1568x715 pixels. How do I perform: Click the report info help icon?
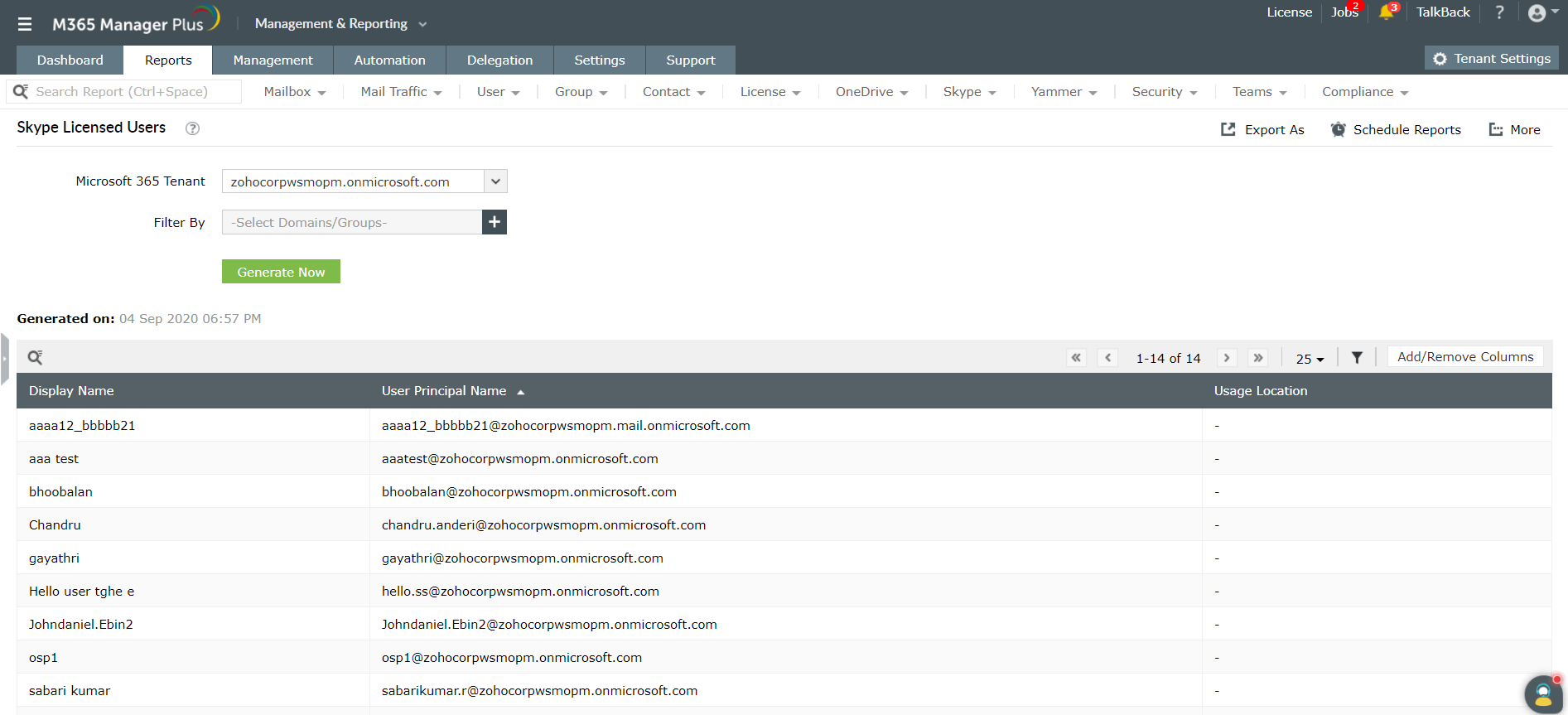click(x=192, y=128)
